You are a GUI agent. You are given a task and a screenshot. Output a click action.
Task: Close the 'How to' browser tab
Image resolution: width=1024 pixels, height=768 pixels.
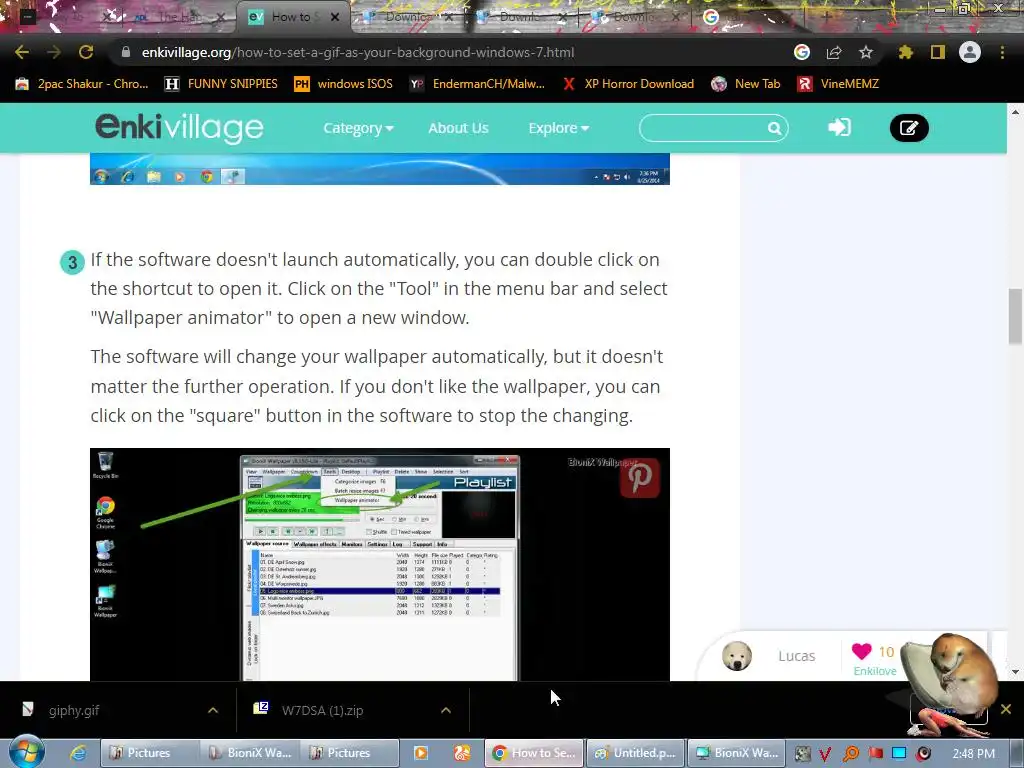pos(335,17)
